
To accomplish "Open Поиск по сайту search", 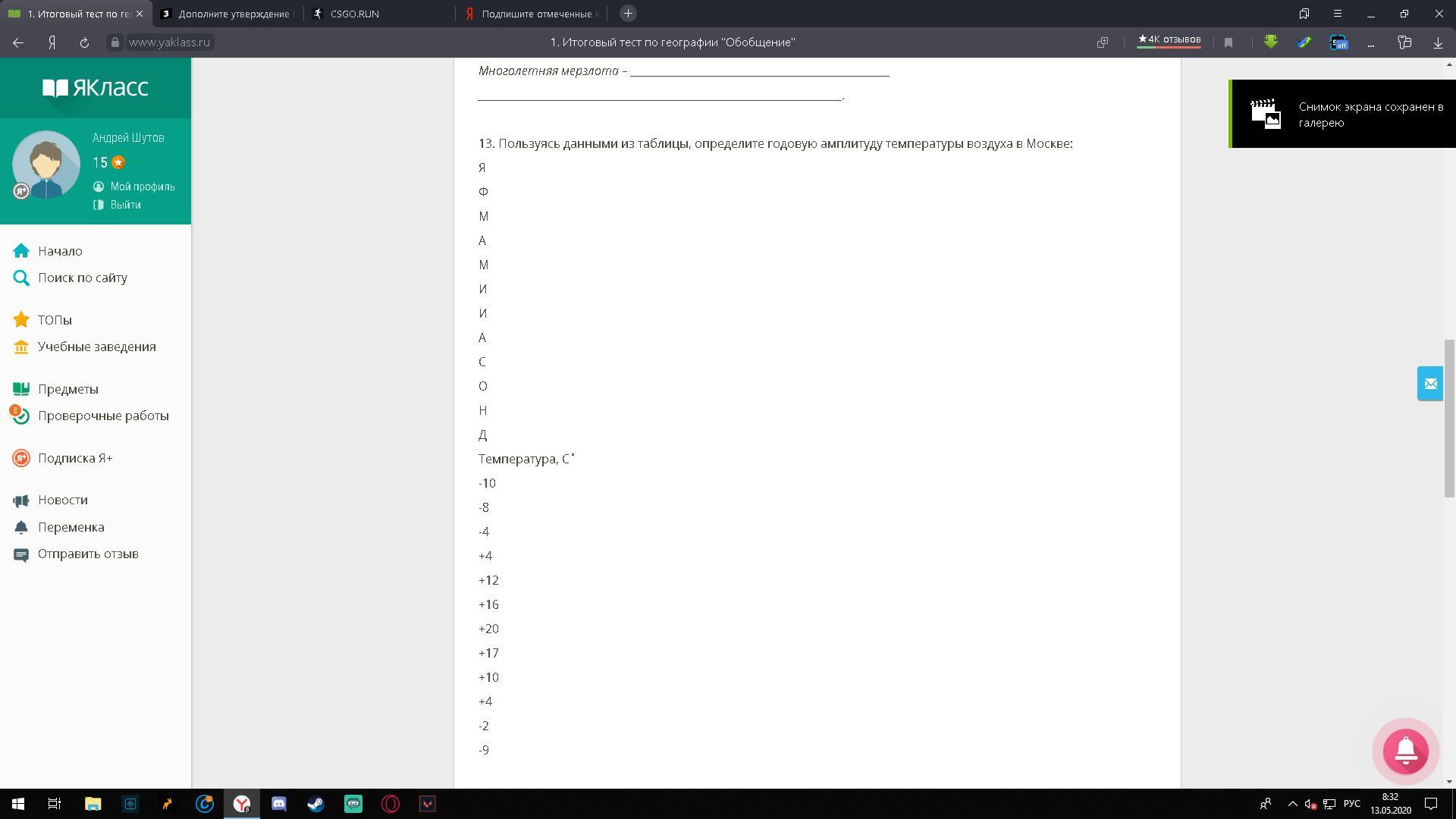I will [82, 278].
